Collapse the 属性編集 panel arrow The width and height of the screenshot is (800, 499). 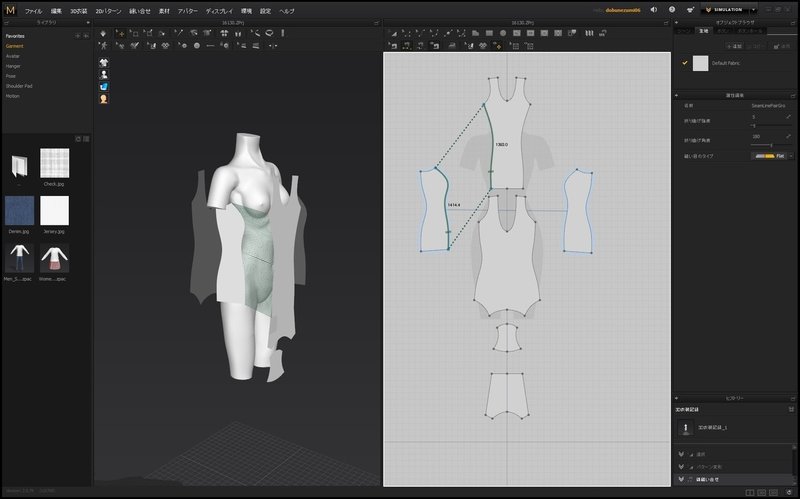[x=677, y=95]
